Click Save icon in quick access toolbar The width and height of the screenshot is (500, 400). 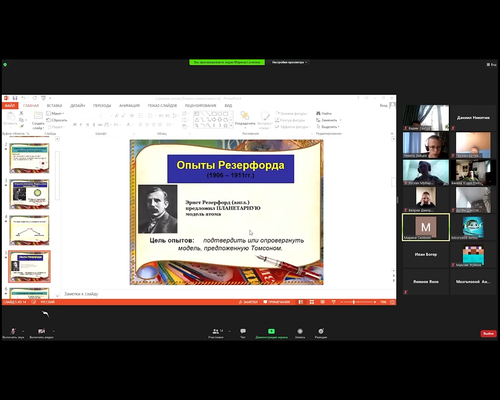[15, 98]
